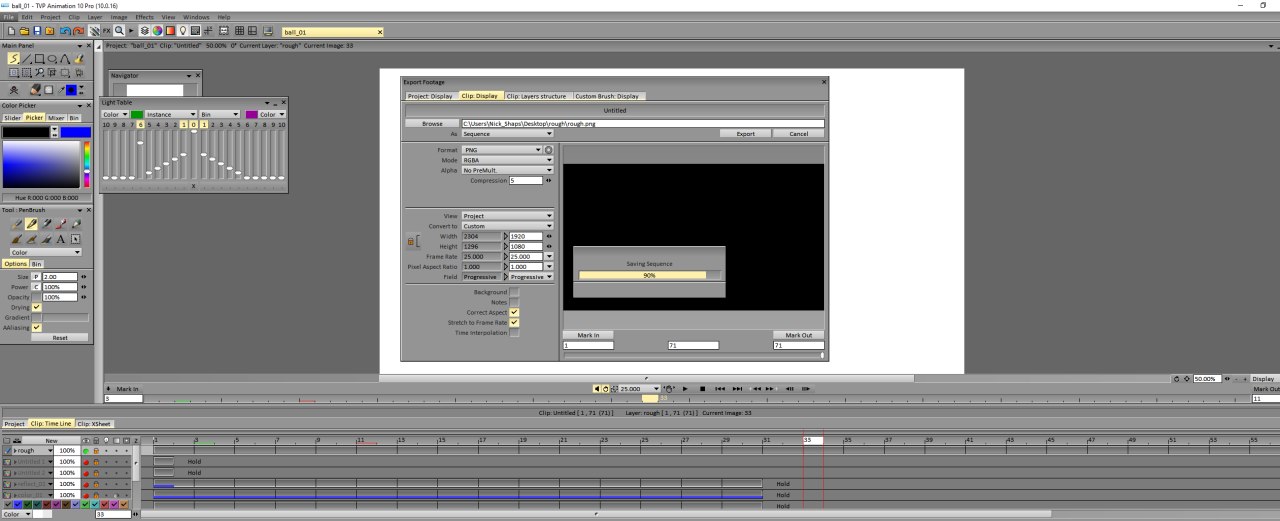Open the FX stack icon
The width and height of the screenshot is (1280, 521).
coord(106,31)
